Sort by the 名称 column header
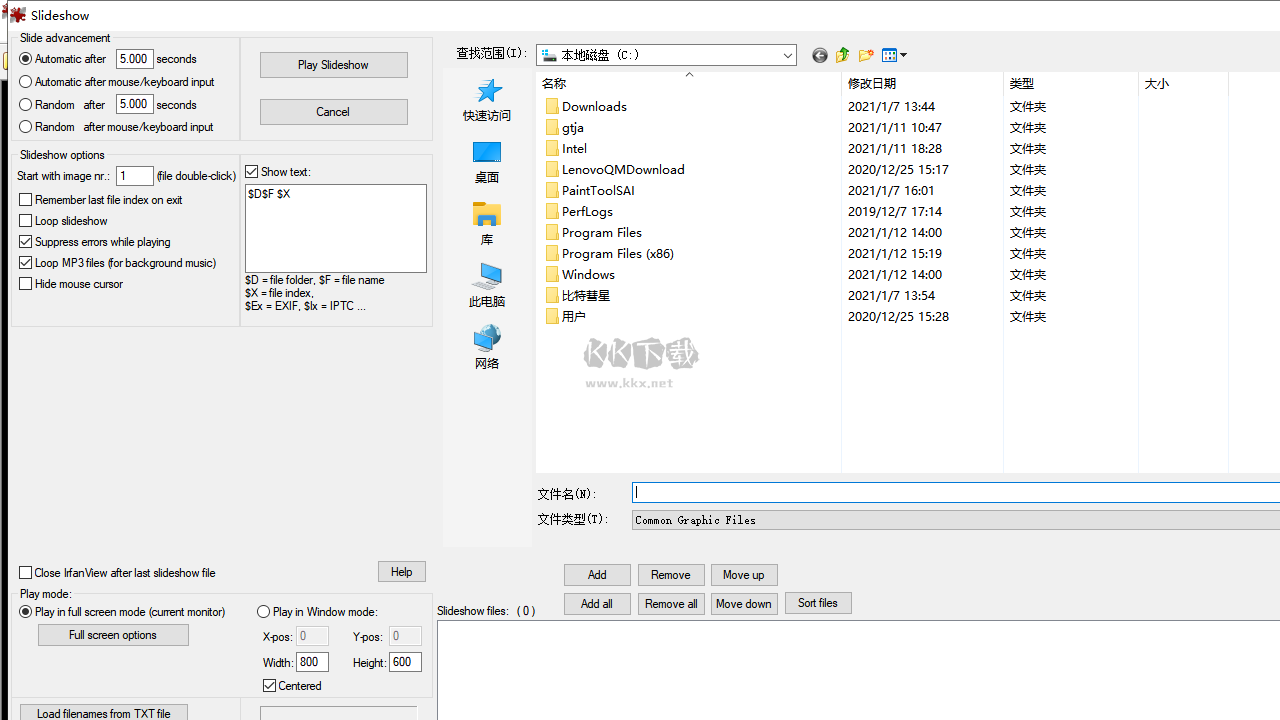 point(689,84)
